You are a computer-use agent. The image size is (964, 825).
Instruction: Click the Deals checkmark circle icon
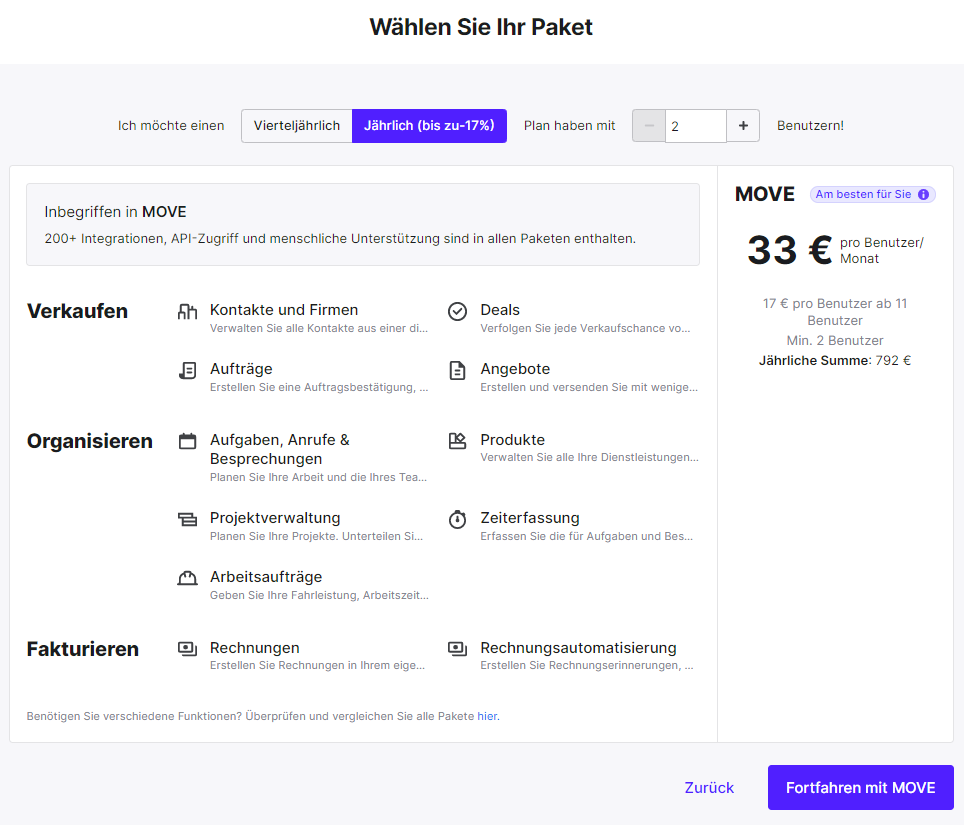point(457,312)
